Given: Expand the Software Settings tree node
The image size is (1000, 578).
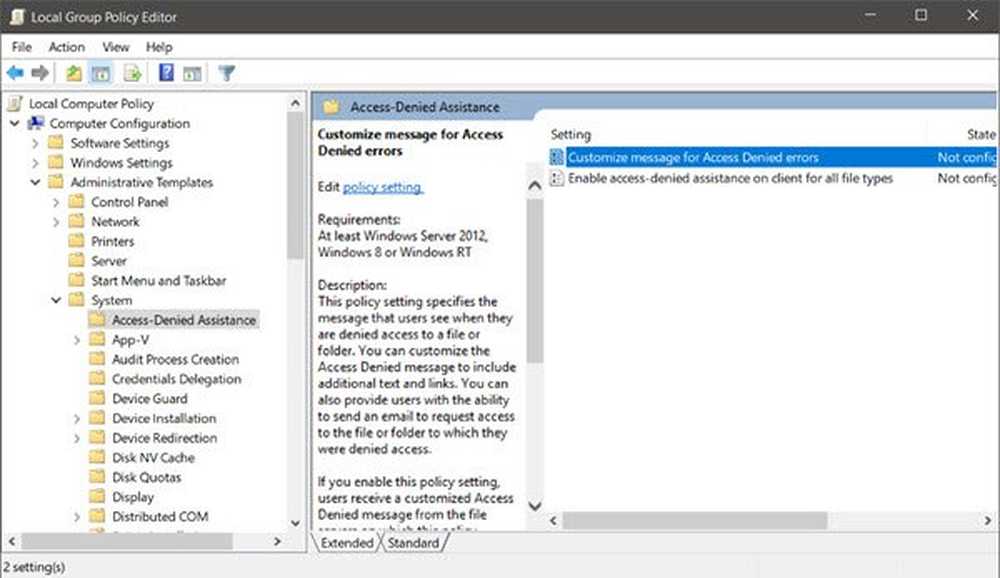Looking at the screenshot, I should (36, 143).
